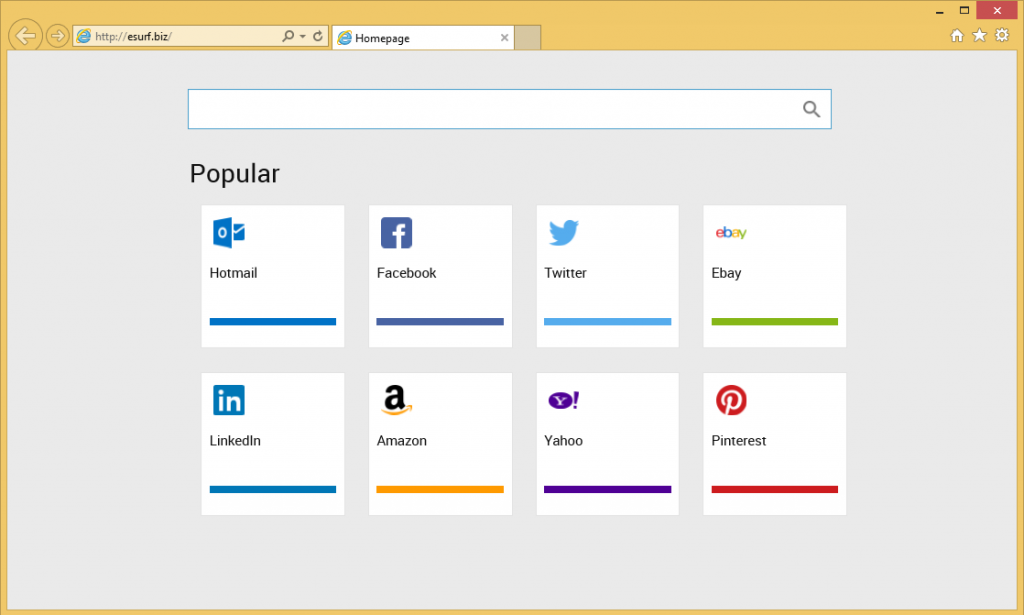1024x615 pixels.
Task: Click the search magnifier icon in page
Action: tap(811, 109)
